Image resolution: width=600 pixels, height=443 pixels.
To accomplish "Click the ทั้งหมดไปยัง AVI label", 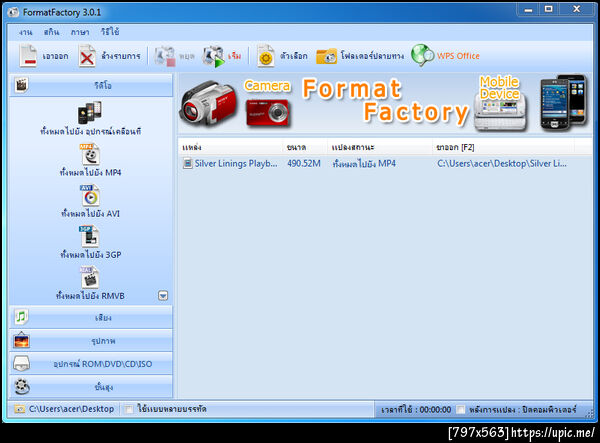I will coord(90,213).
